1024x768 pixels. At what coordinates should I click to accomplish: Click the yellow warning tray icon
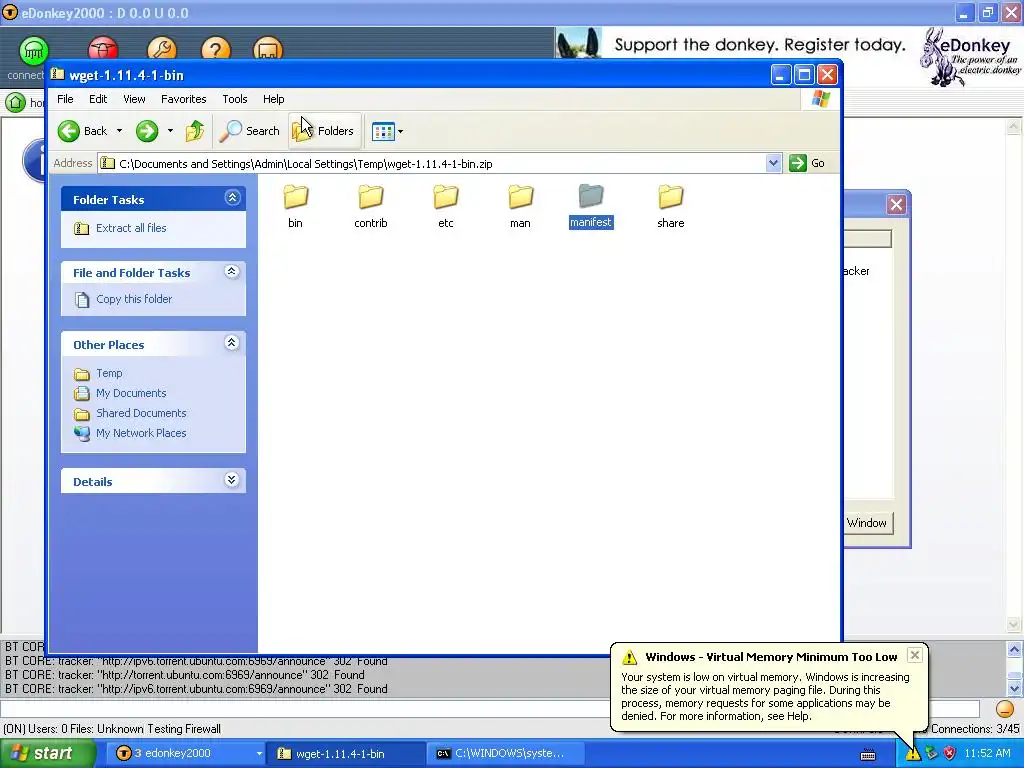tap(912, 754)
